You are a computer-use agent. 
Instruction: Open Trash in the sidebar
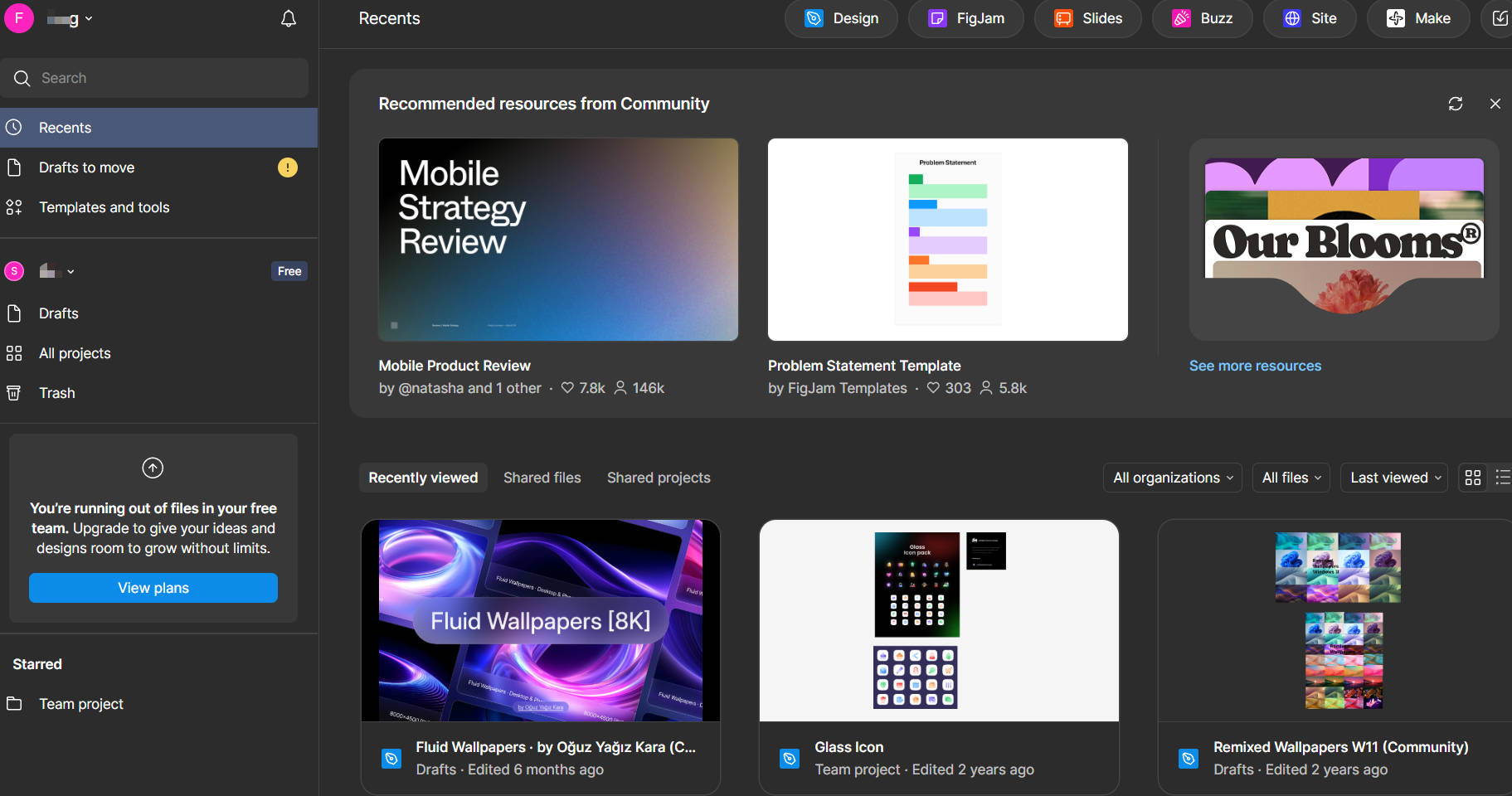pos(56,393)
